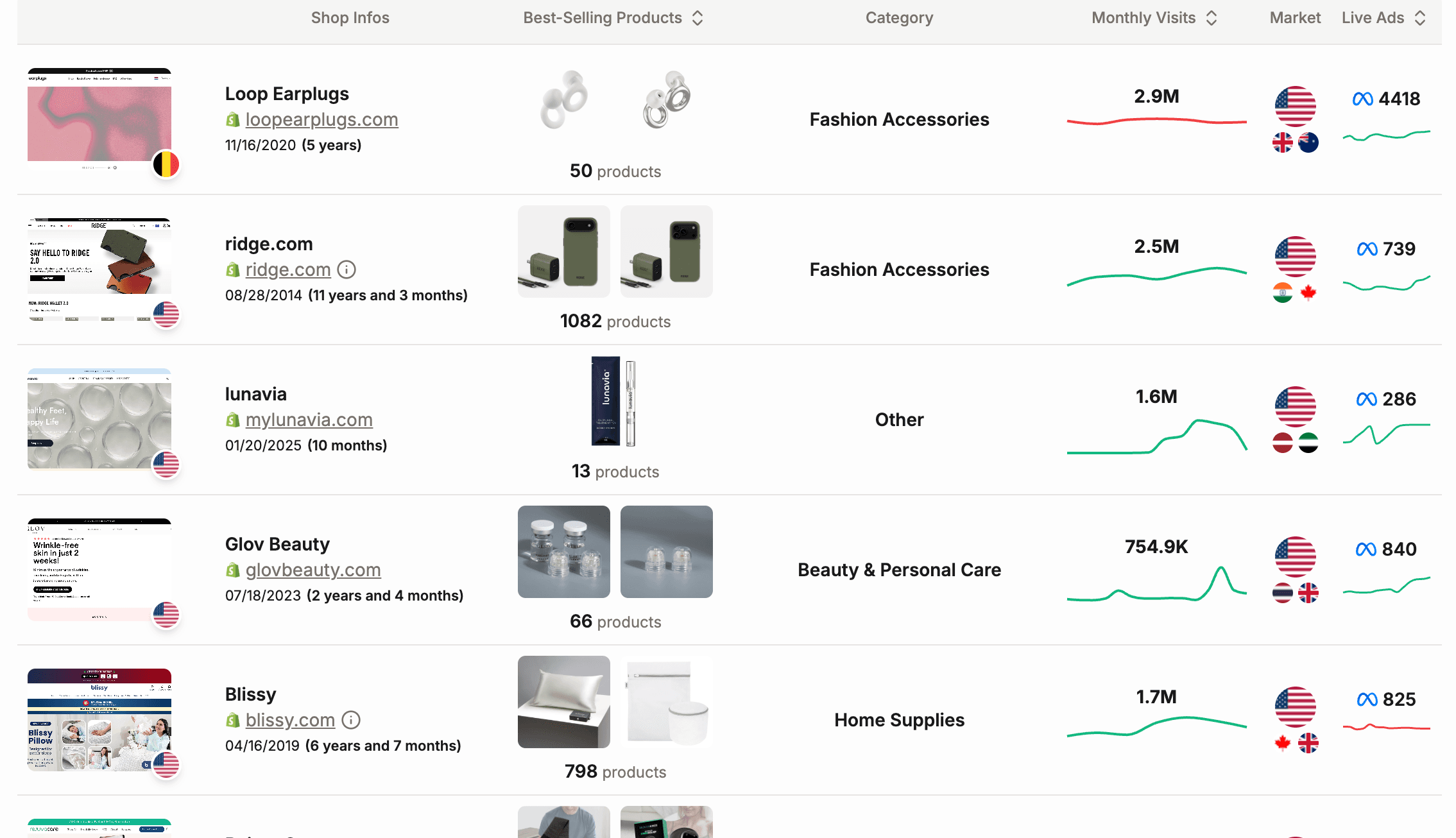
Task: Click the first ridge.com product image
Action: coord(563,252)
